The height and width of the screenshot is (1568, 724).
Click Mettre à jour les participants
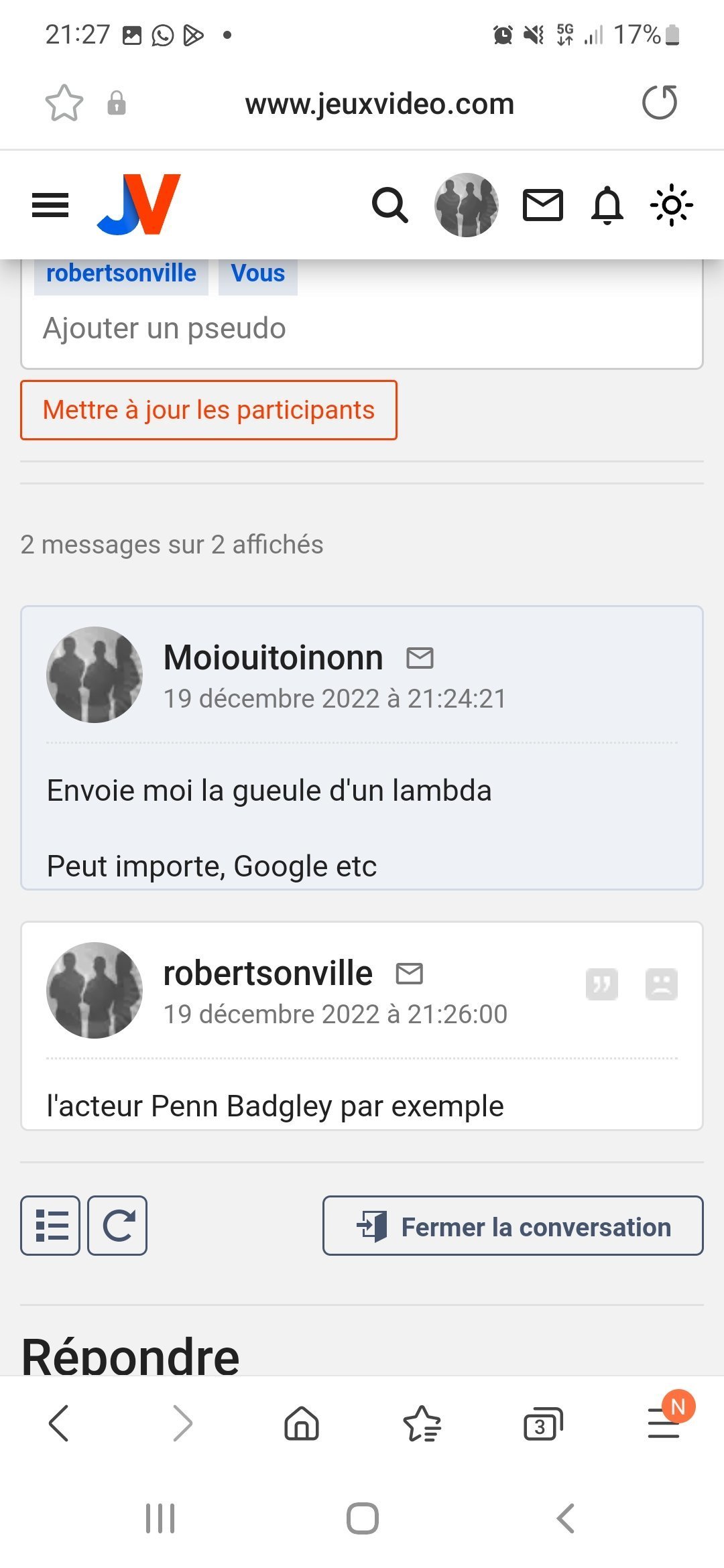click(x=208, y=410)
